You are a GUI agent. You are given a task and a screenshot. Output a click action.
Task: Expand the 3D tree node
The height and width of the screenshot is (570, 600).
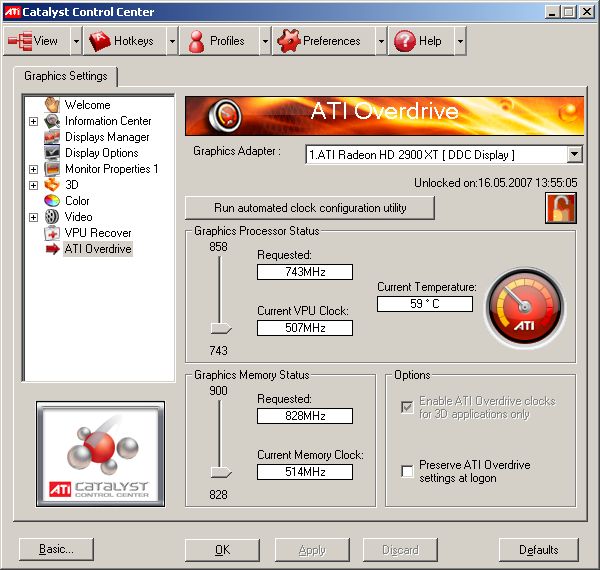click(34, 185)
